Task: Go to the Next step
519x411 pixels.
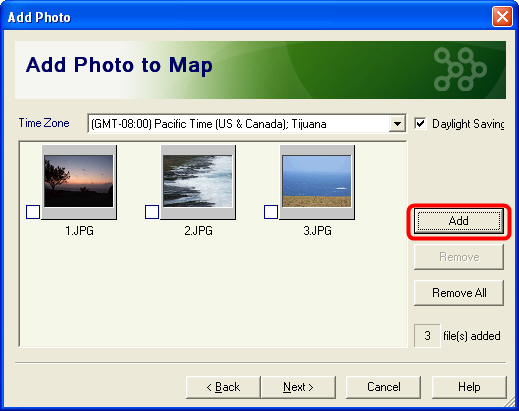Action: coord(298,387)
